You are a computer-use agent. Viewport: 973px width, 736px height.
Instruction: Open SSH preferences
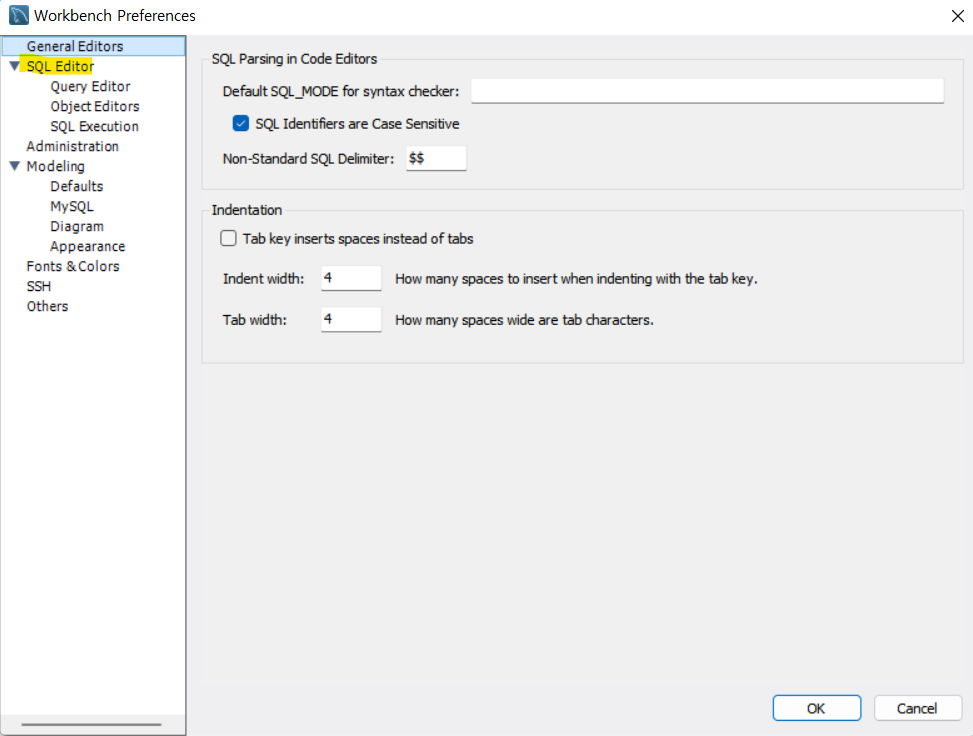[x=38, y=286]
